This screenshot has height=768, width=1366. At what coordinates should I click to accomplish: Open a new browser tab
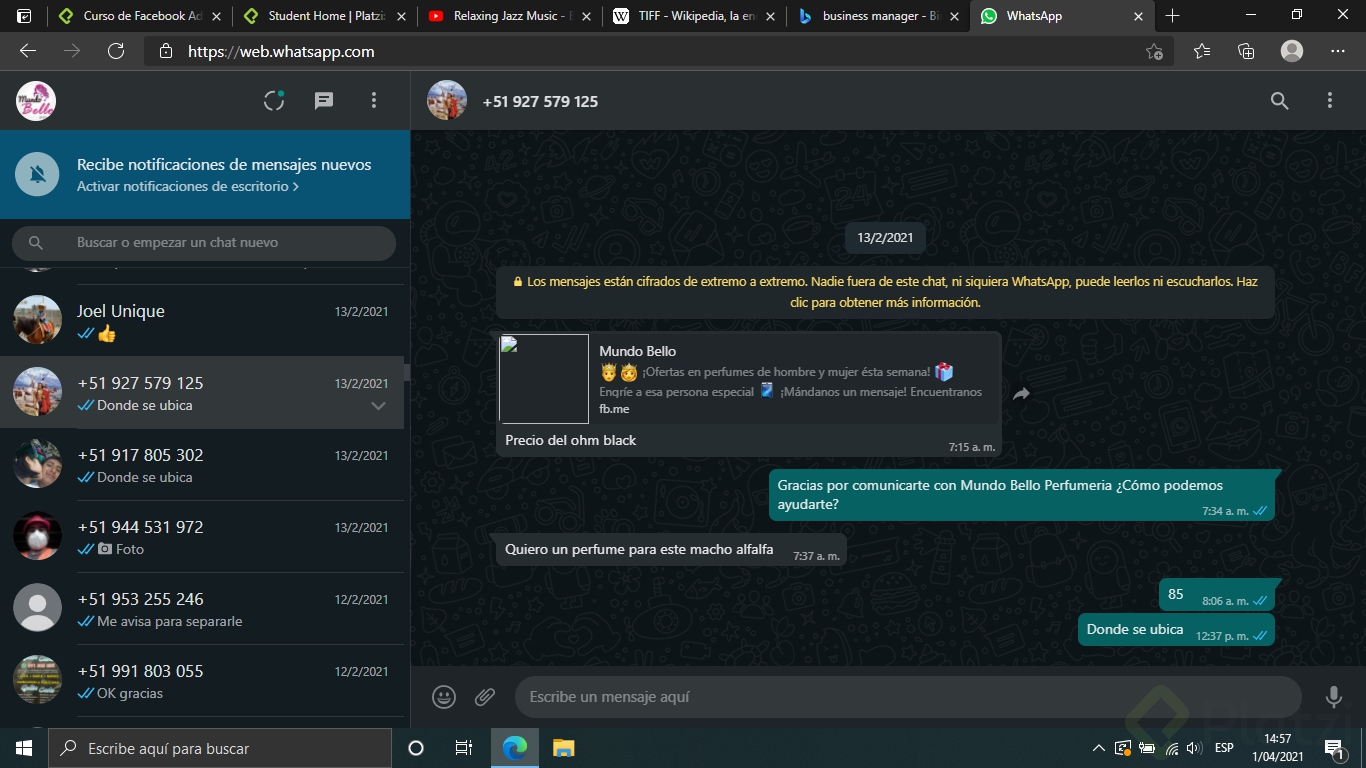[1173, 16]
